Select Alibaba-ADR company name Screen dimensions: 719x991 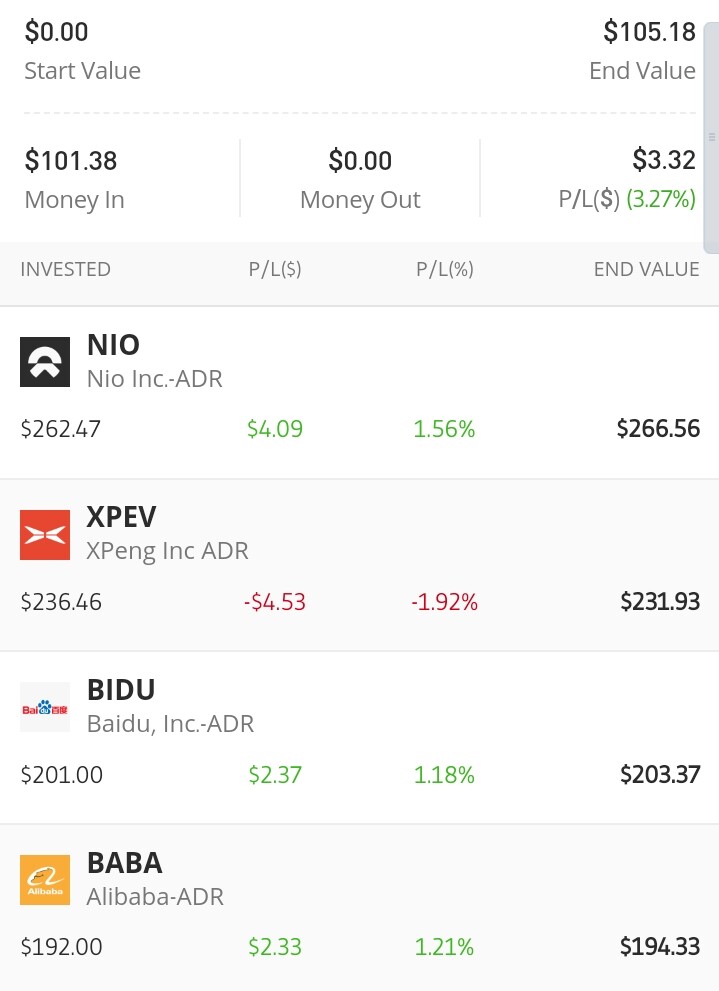tap(155, 896)
